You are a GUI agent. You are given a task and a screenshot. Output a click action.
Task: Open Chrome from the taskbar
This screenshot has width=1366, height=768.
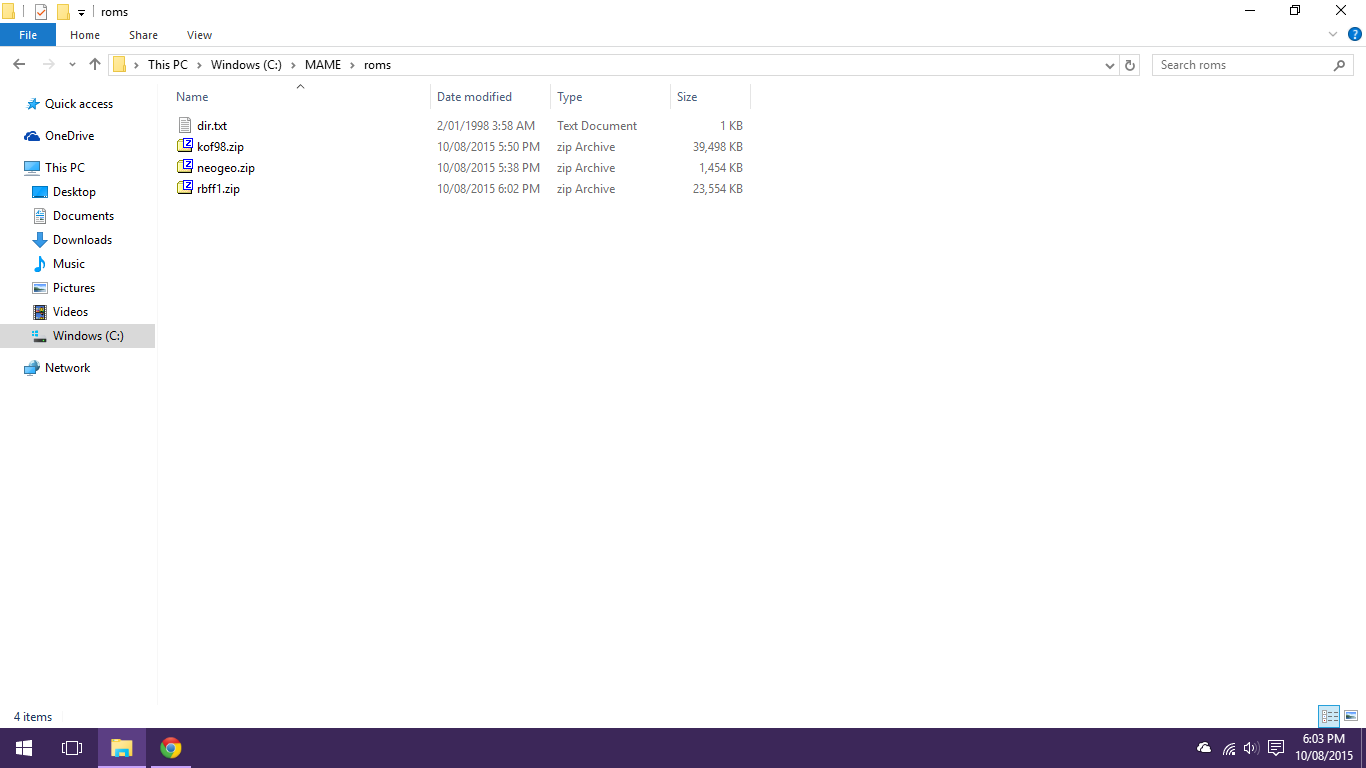[x=171, y=748]
